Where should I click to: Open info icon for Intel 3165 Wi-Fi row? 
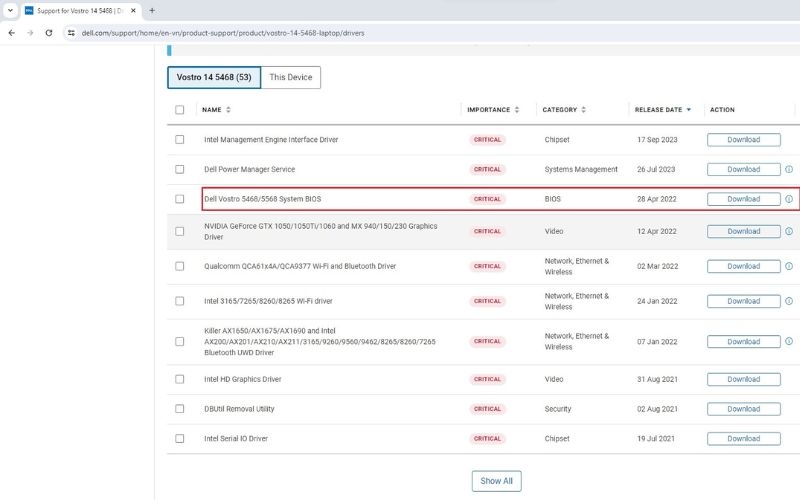click(x=789, y=301)
